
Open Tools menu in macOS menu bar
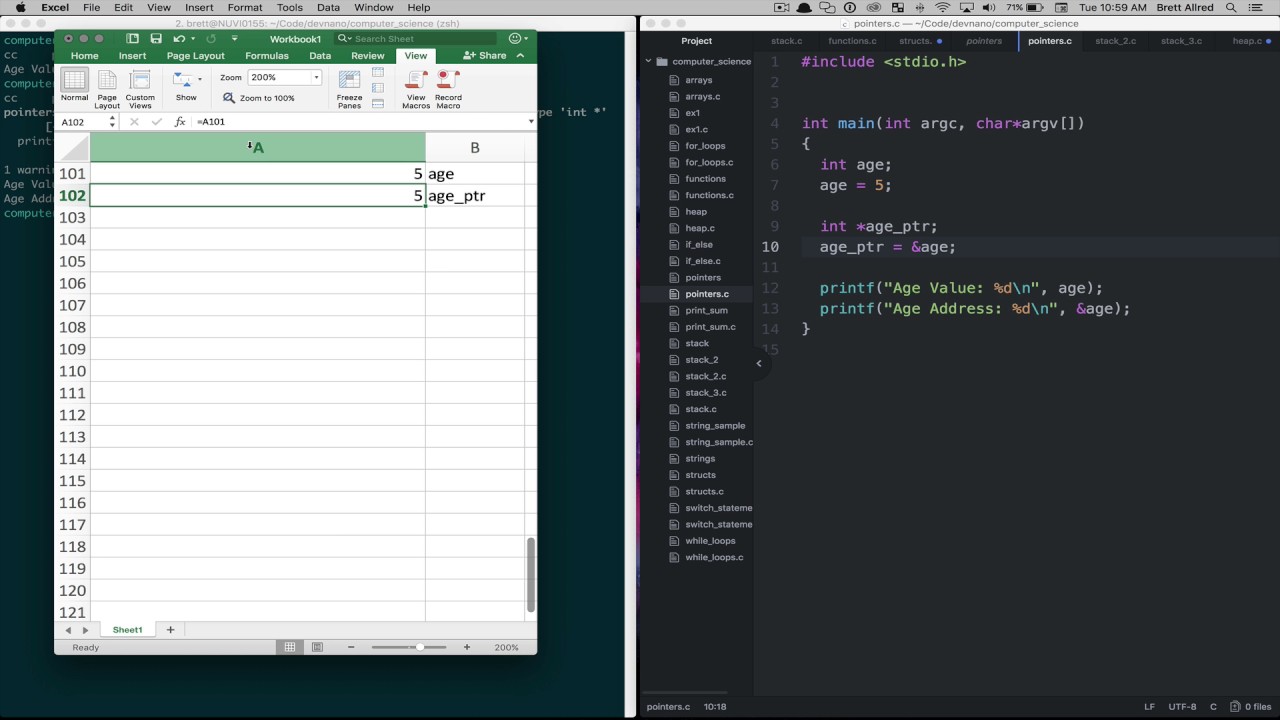pyautogui.click(x=290, y=8)
